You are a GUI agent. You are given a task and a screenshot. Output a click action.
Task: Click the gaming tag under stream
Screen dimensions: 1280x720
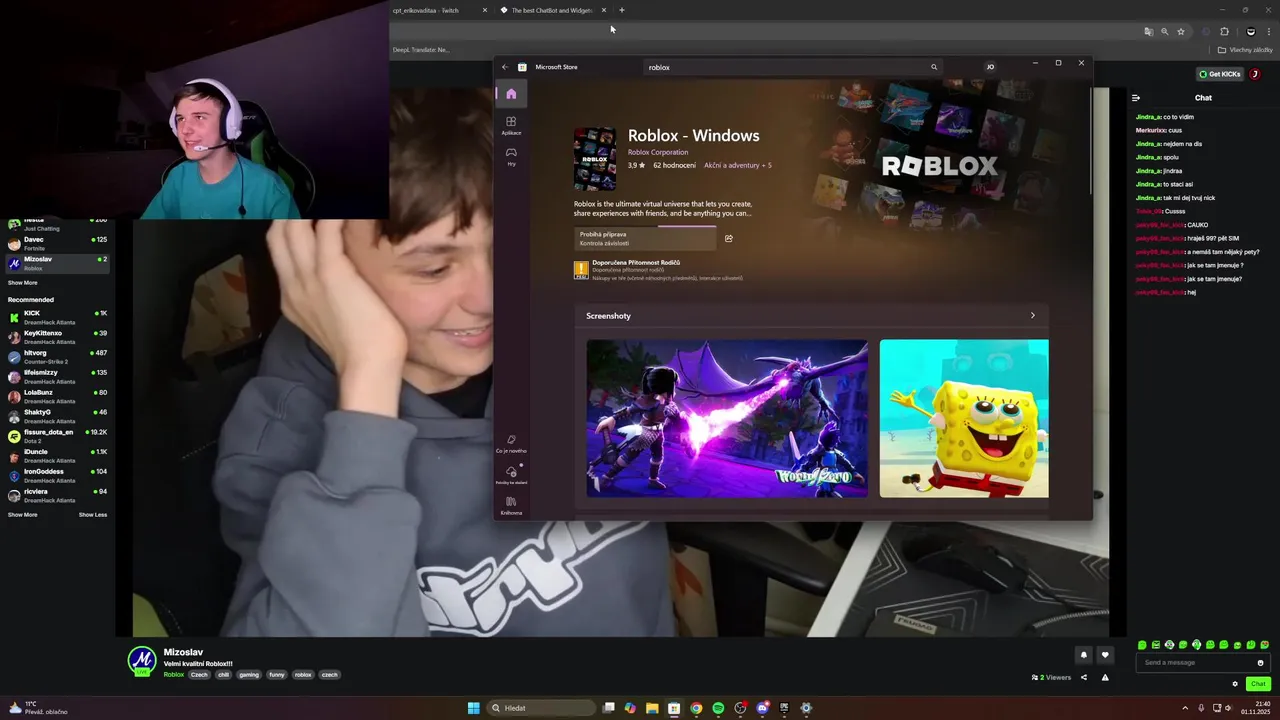pyautogui.click(x=249, y=675)
